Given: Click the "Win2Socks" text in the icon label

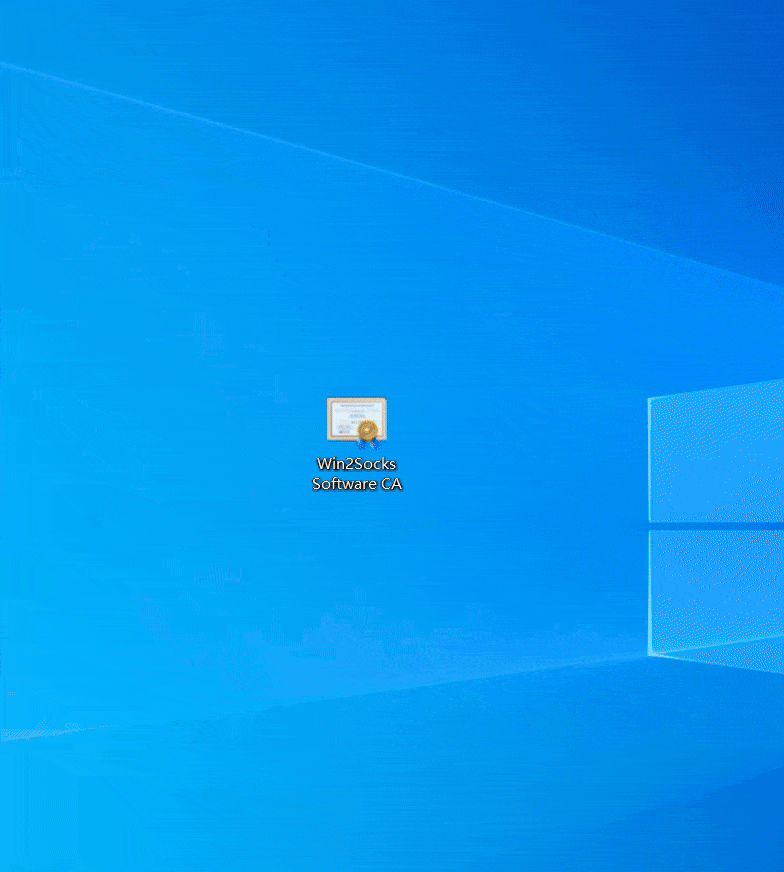Looking at the screenshot, I should point(356,464).
